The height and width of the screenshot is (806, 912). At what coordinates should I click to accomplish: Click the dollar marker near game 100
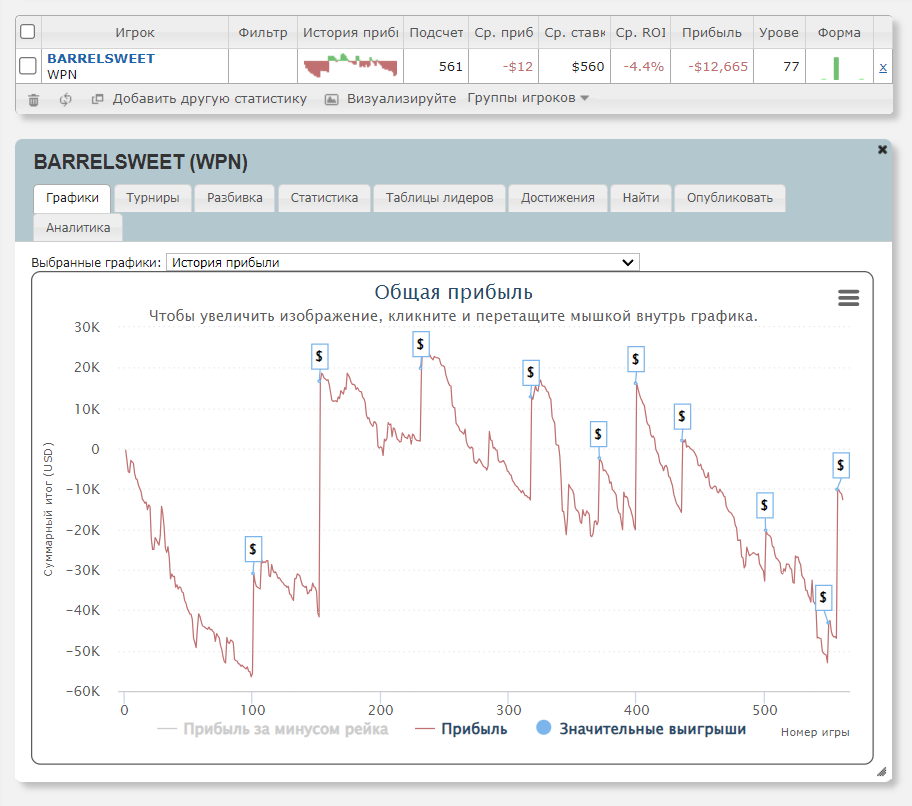tap(253, 548)
